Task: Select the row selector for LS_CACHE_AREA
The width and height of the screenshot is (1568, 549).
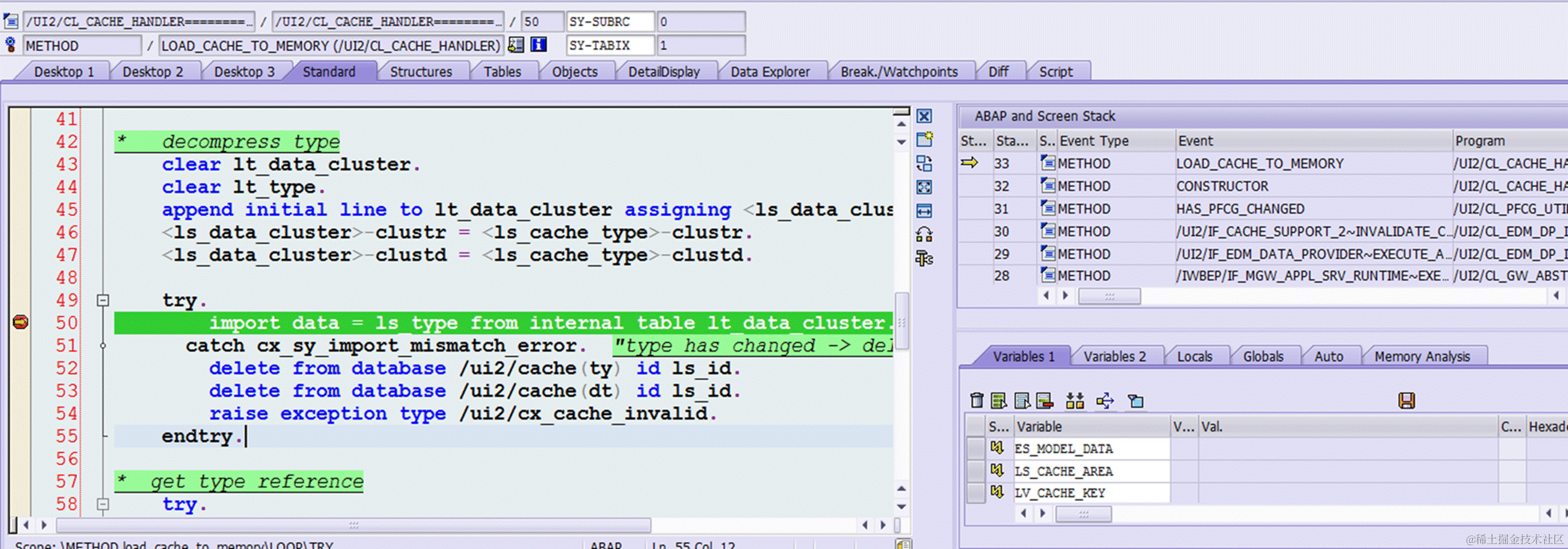Action: (976, 470)
